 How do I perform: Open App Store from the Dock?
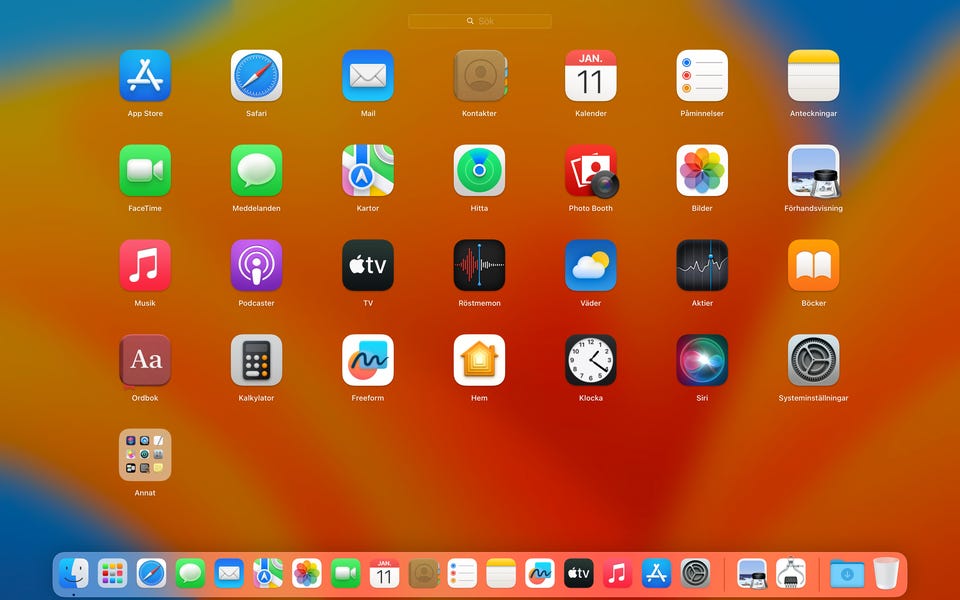pyautogui.click(x=657, y=574)
